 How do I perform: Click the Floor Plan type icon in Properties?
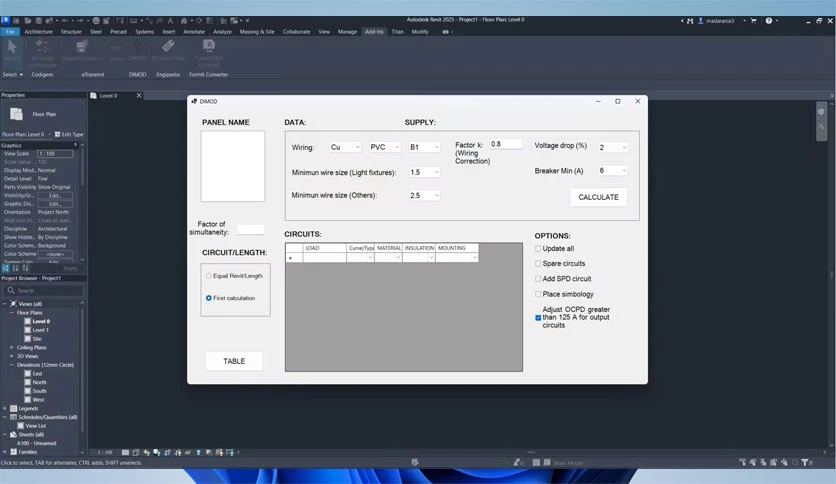point(17,114)
